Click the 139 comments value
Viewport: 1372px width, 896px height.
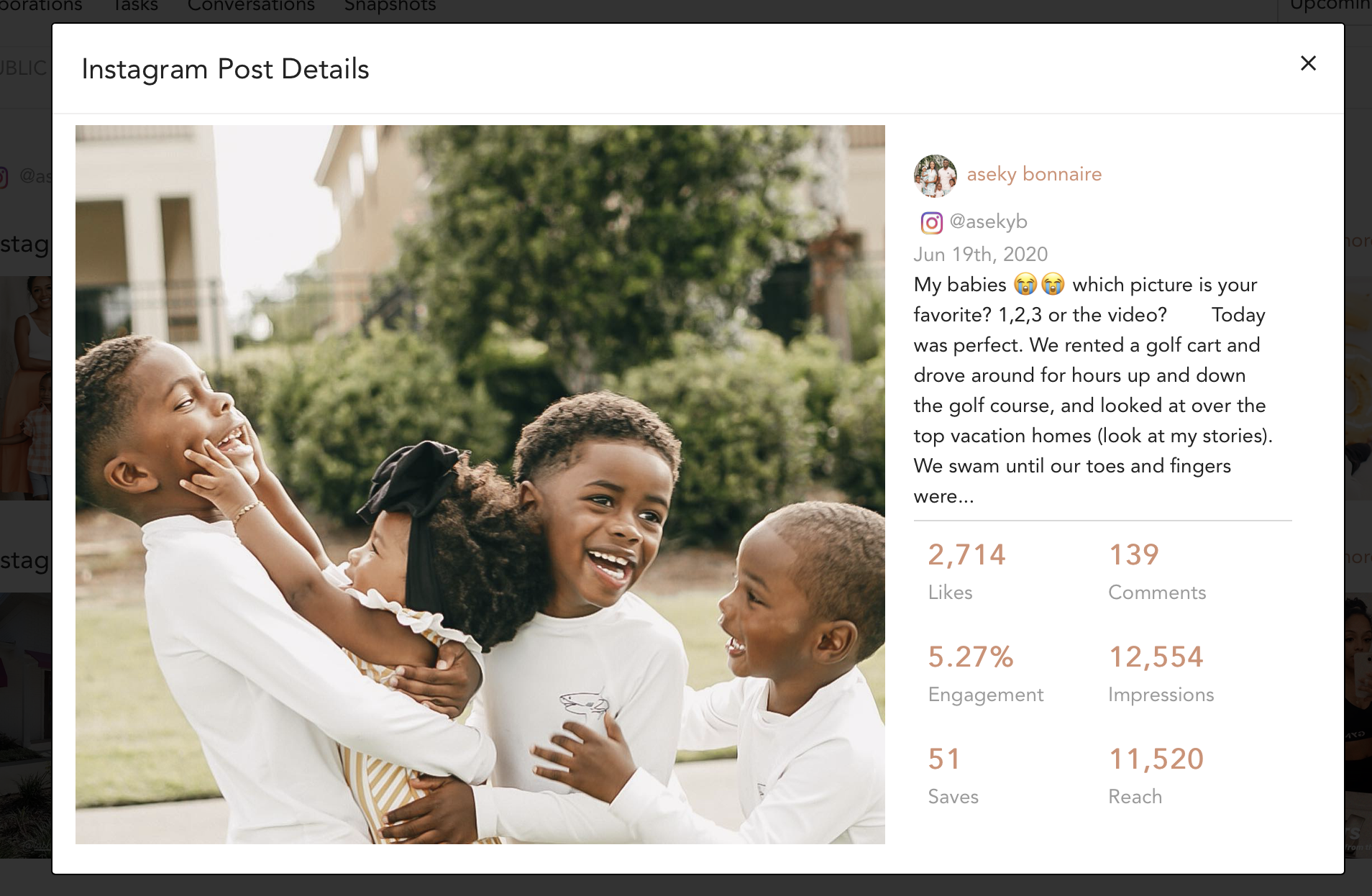[1133, 554]
